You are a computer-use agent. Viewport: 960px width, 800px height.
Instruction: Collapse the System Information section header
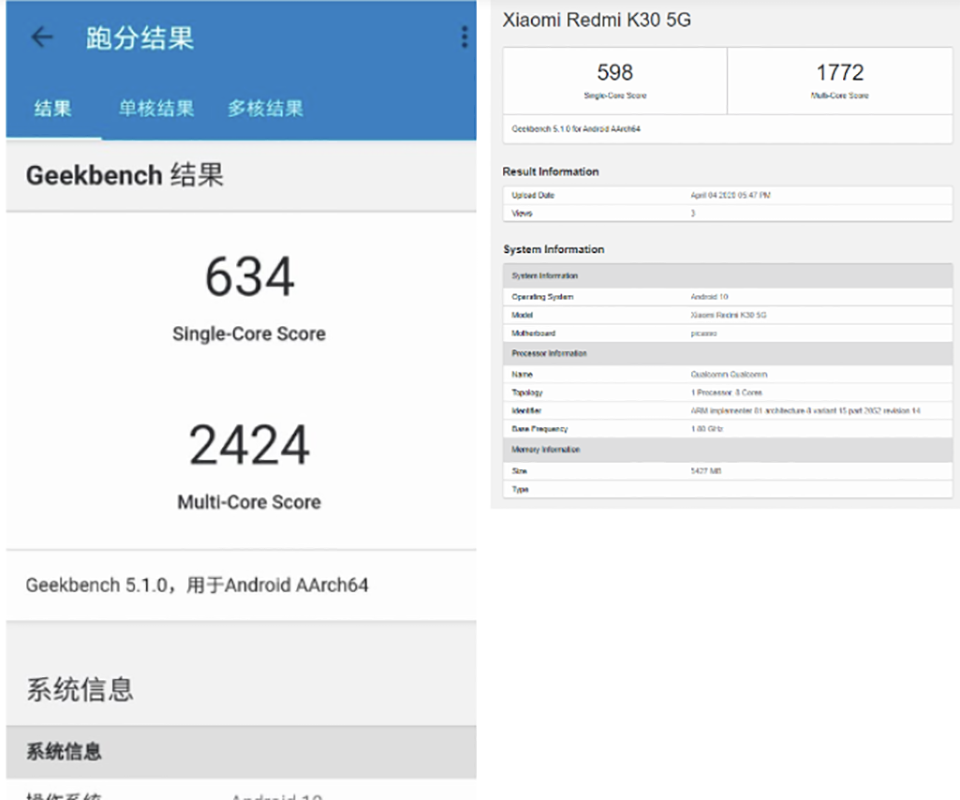click(727, 275)
